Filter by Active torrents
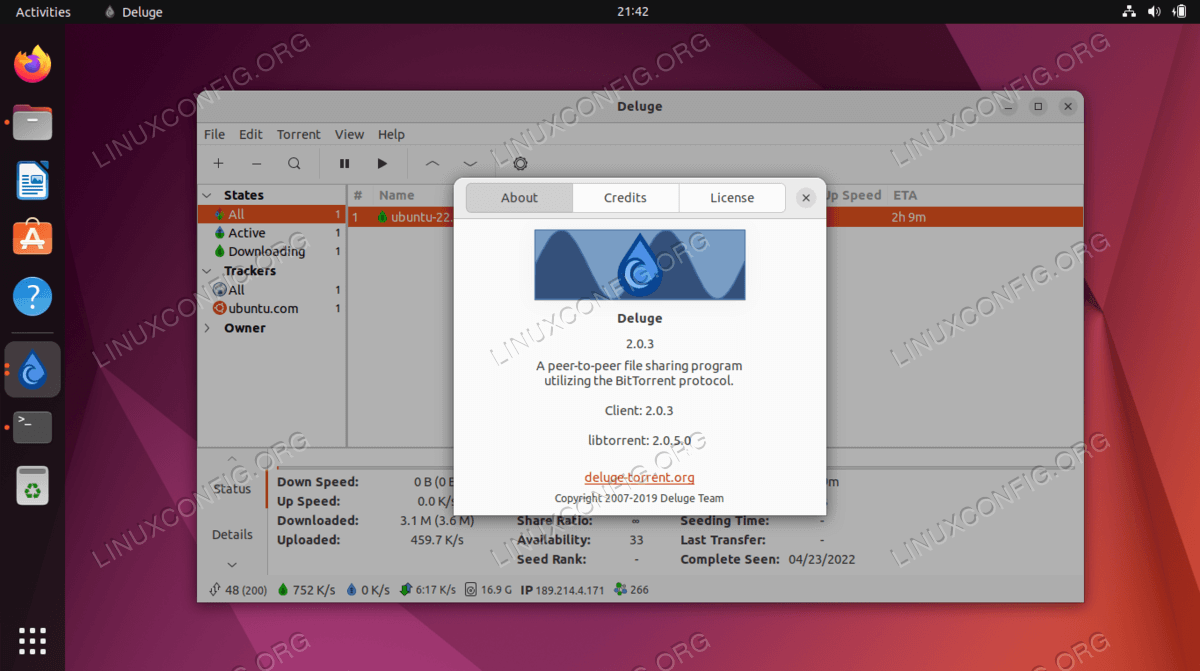The image size is (1200, 671). point(271,233)
